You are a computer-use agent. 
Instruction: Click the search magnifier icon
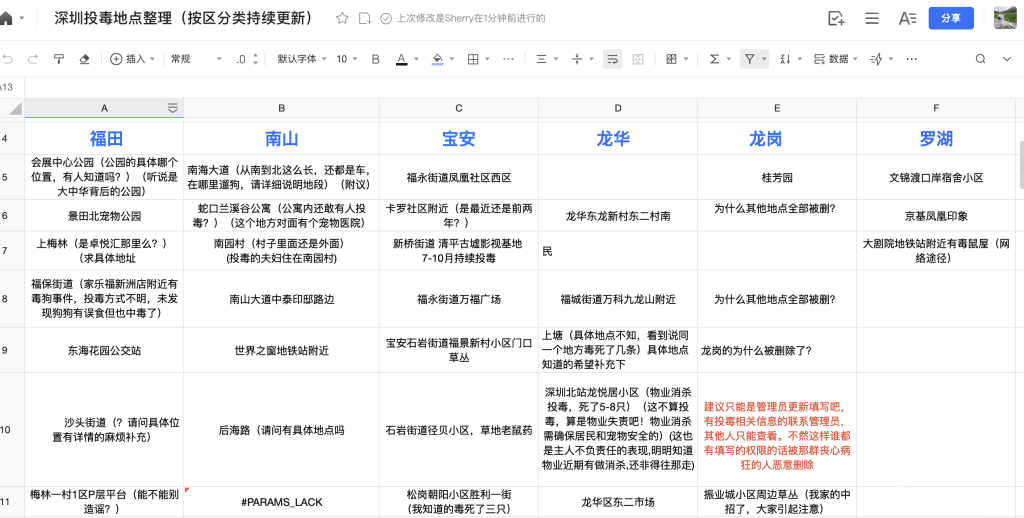981,59
